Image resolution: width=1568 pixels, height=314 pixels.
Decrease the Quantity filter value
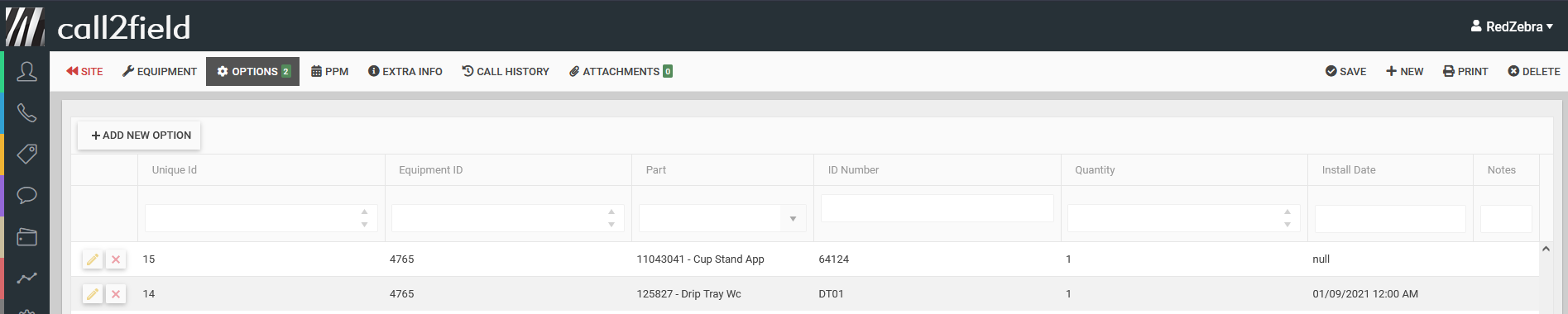tap(1287, 225)
